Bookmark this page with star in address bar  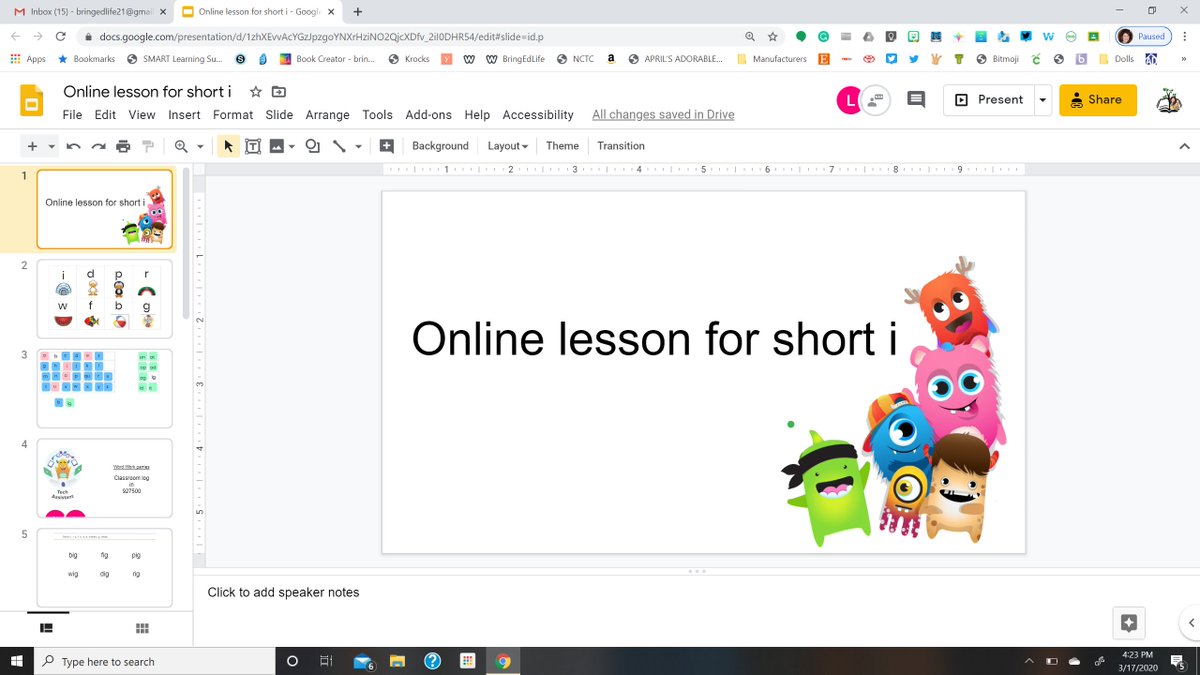pos(772,36)
